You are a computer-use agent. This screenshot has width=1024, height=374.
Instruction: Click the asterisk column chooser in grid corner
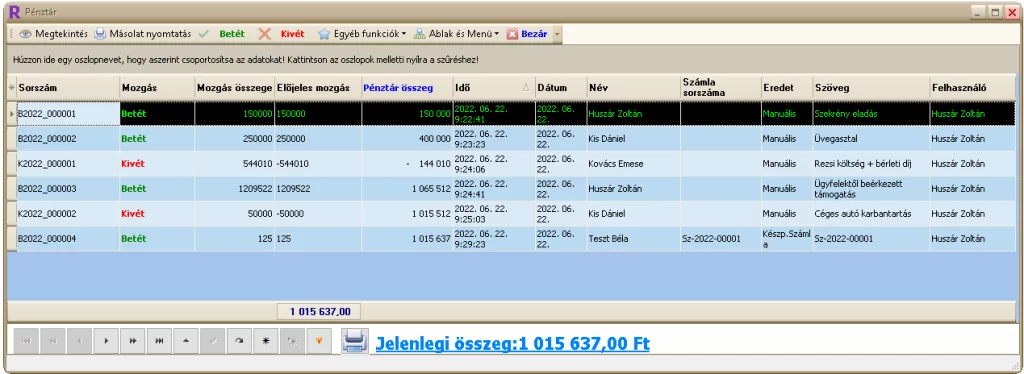click(x=12, y=87)
